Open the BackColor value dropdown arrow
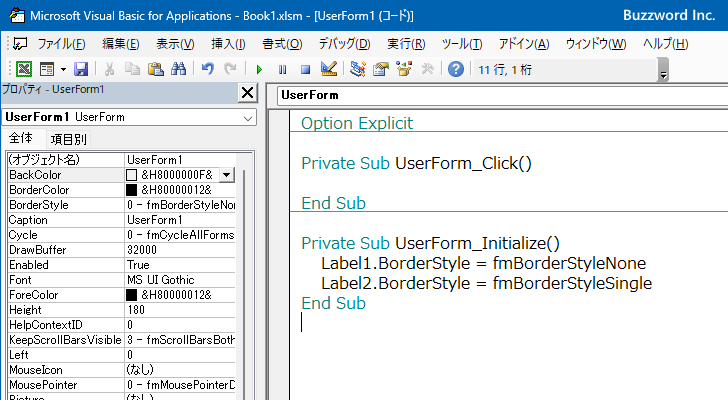The width and height of the screenshot is (728, 400). (x=227, y=175)
